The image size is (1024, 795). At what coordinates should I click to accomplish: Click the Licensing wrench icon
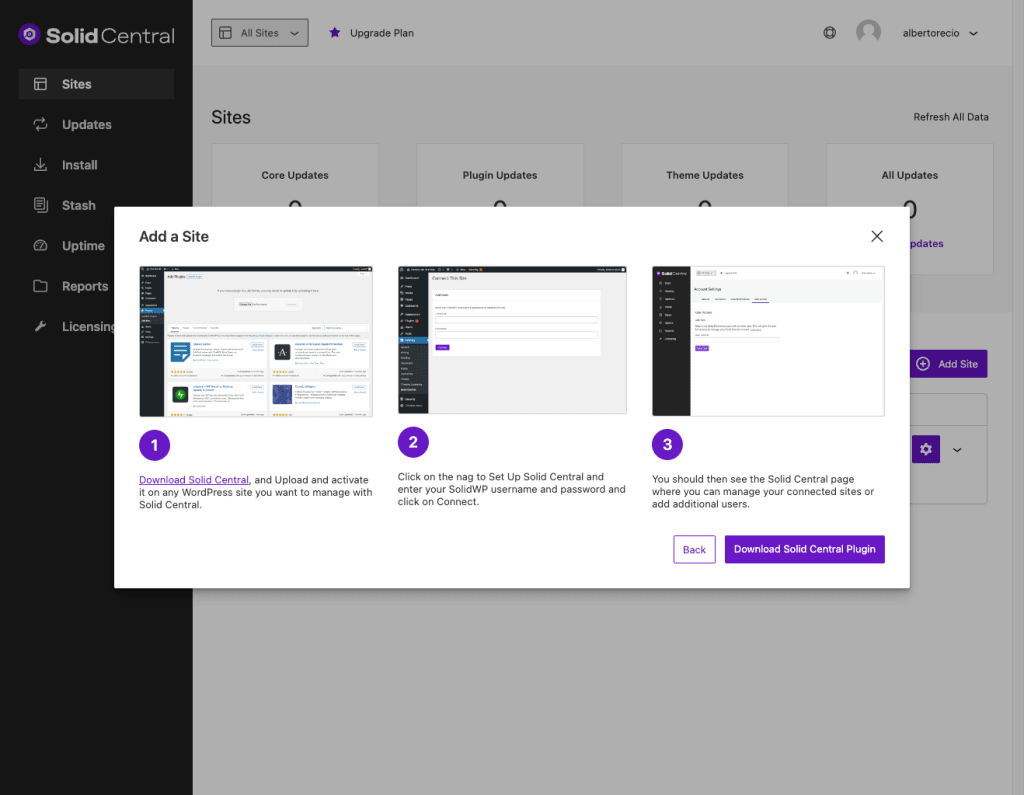coord(40,327)
